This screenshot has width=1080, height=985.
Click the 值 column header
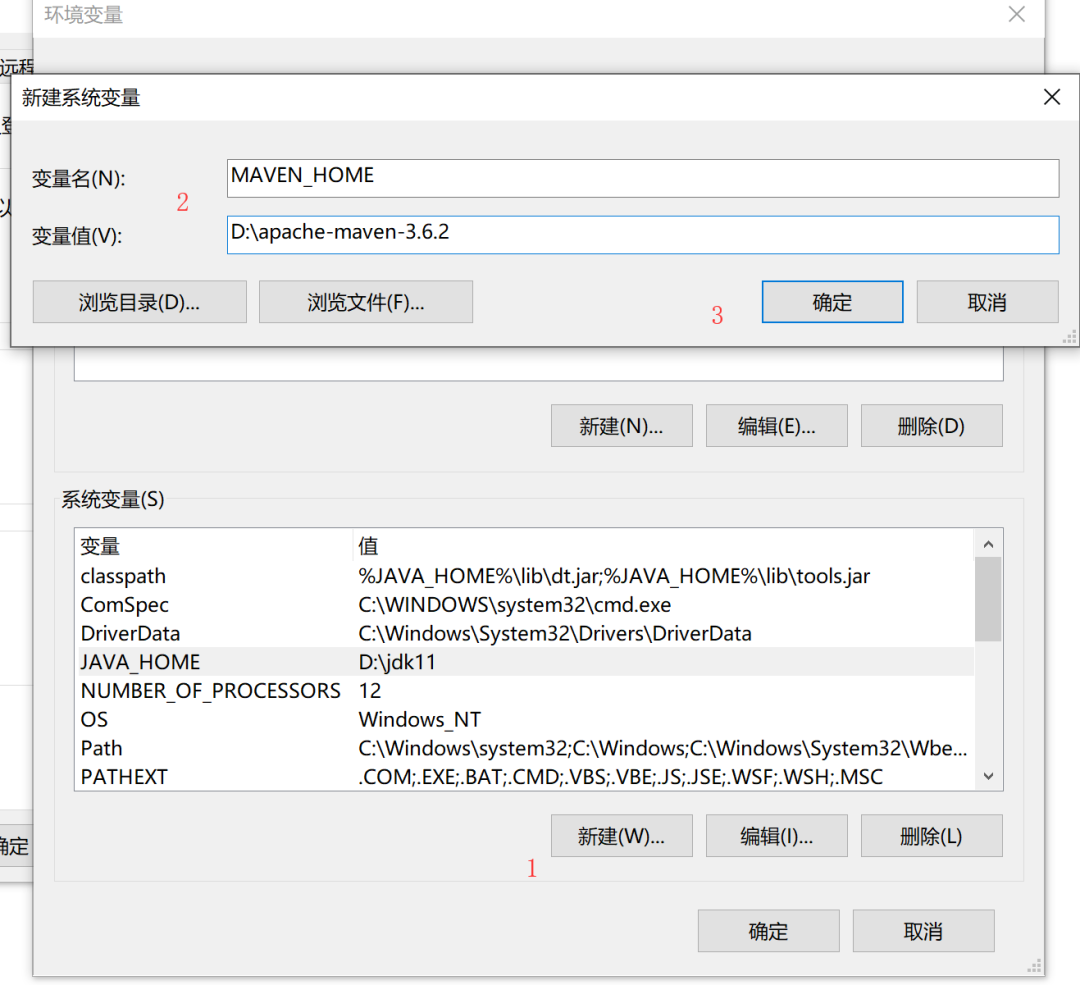(663, 546)
